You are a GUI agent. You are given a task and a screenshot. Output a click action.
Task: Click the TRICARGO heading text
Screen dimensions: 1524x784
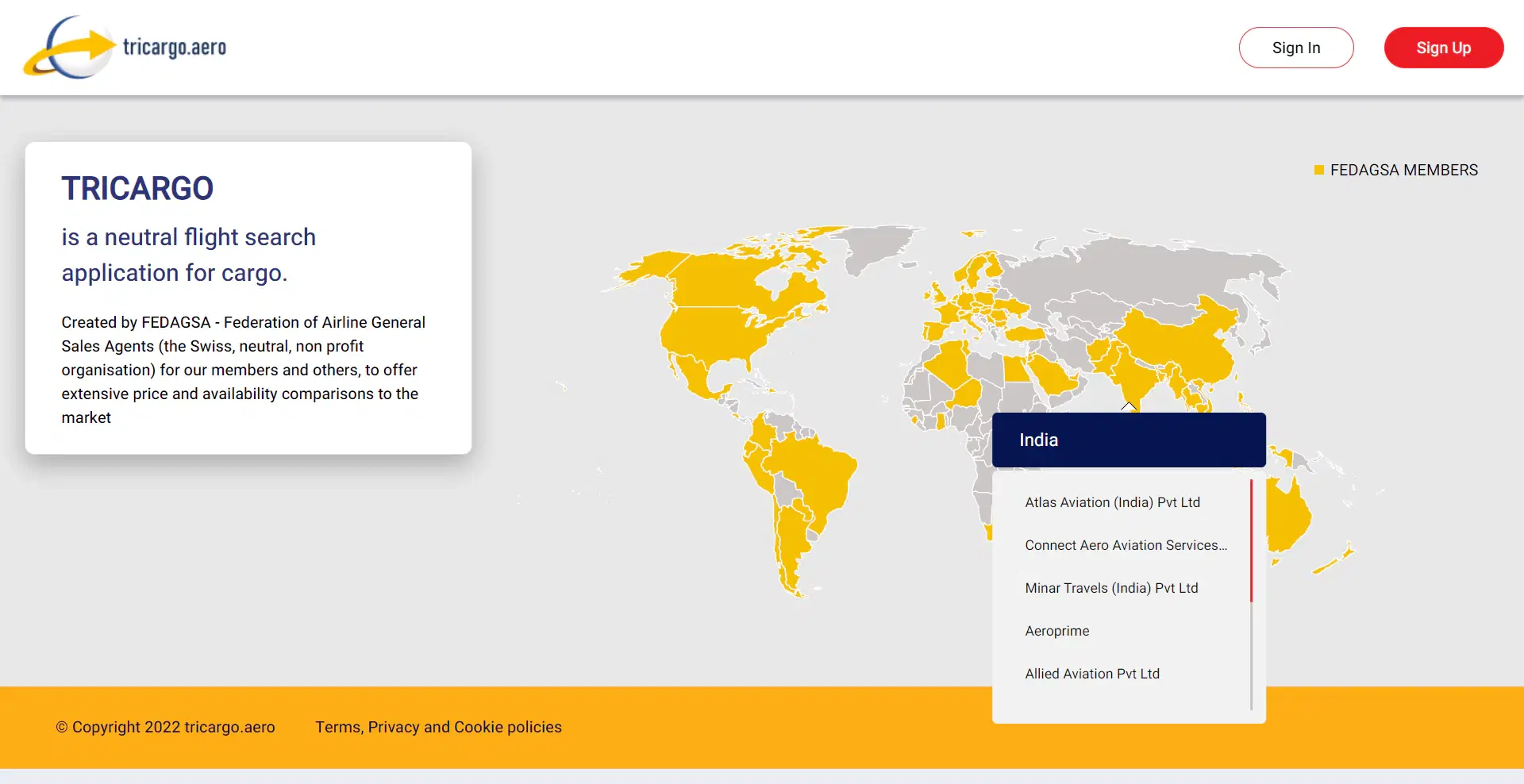pos(137,189)
